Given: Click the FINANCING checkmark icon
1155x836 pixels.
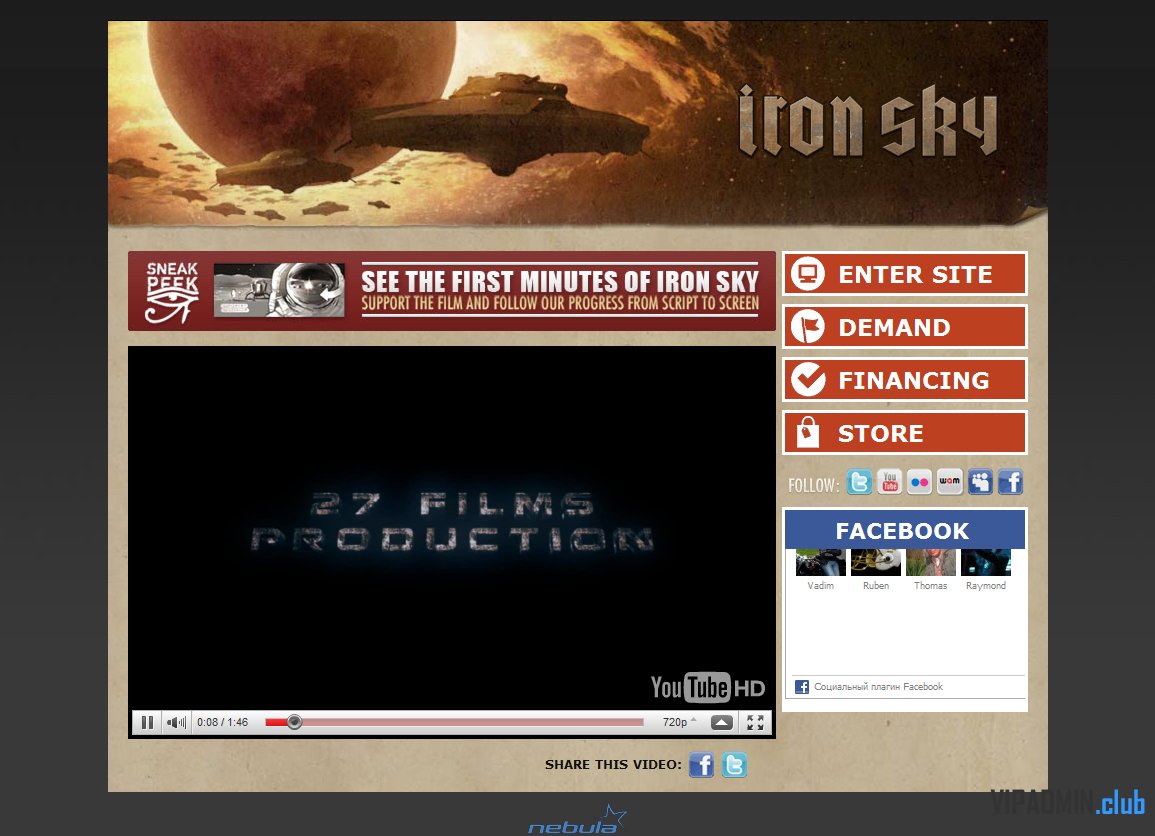Looking at the screenshot, I should [808, 380].
